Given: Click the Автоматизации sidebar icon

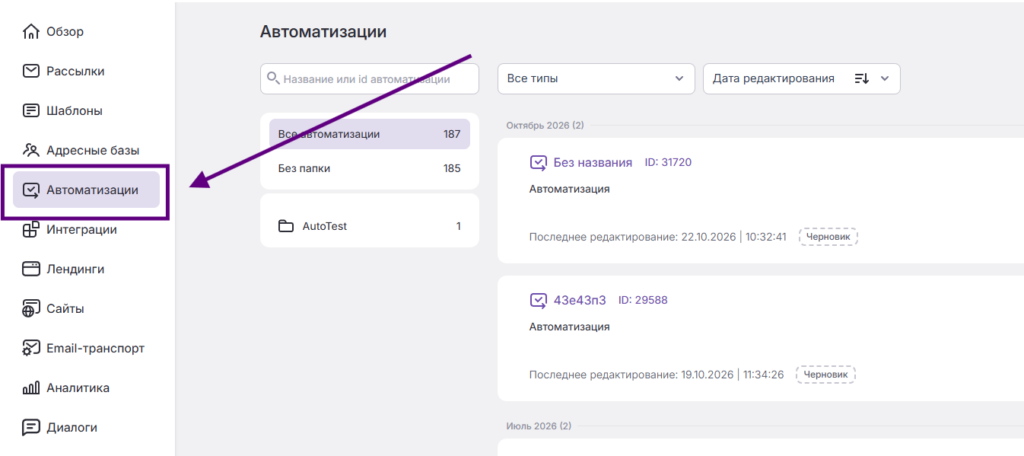Looking at the screenshot, I should coord(31,190).
